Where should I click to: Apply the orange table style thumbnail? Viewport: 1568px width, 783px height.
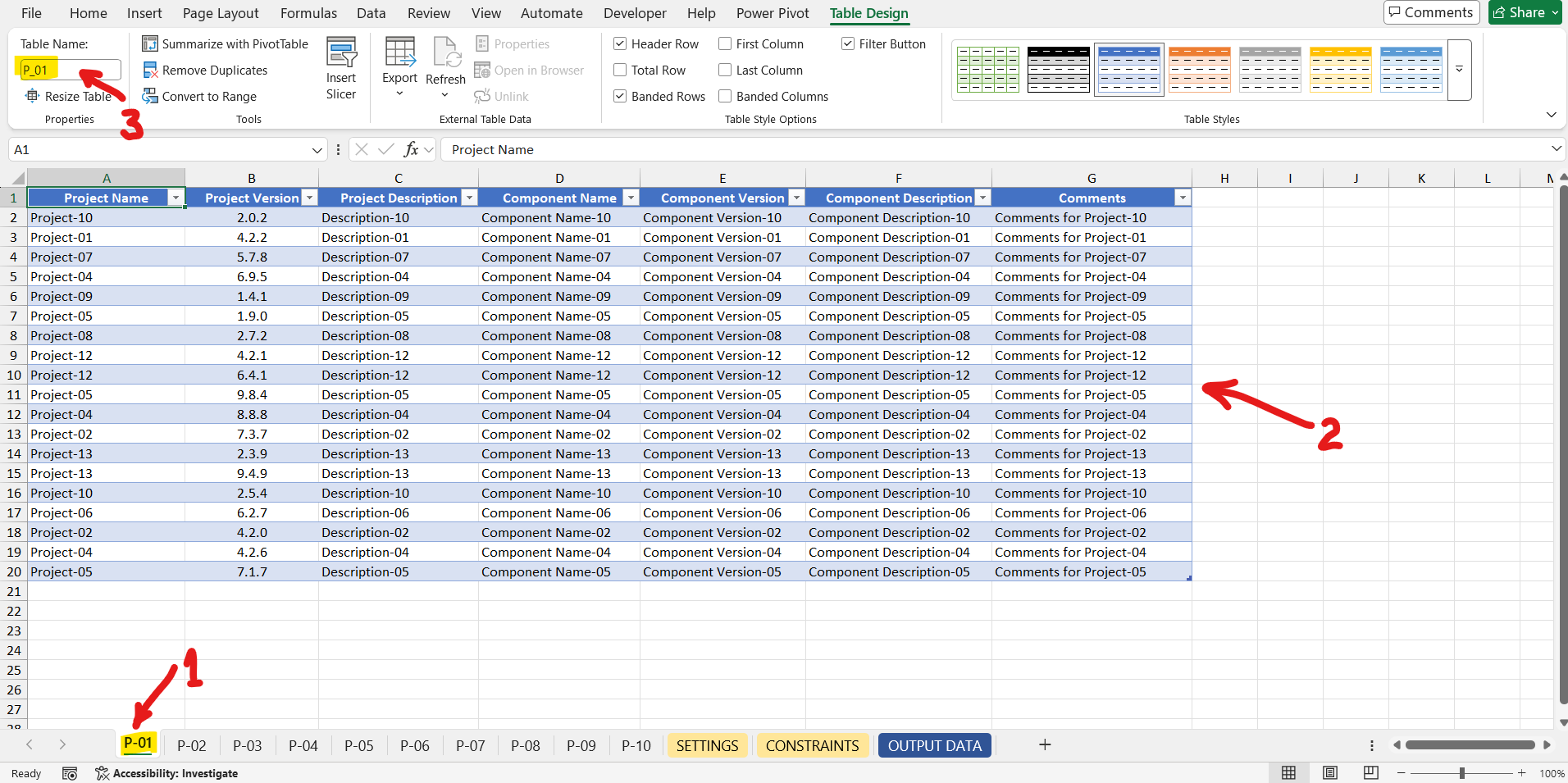[1200, 70]
